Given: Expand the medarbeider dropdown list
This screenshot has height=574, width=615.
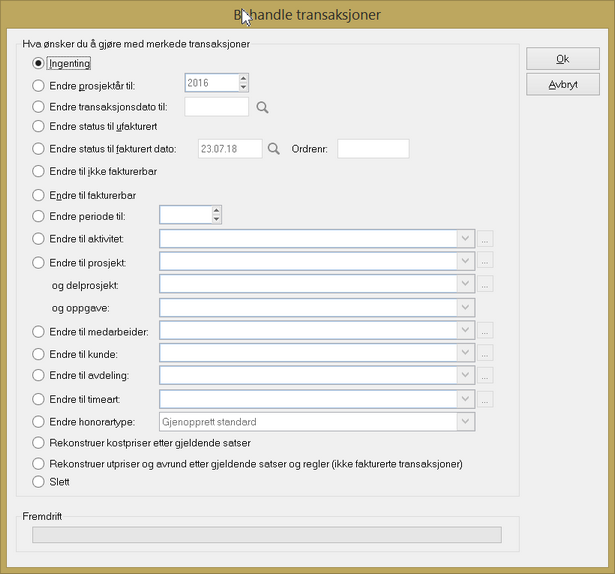Looking at the screenshot, I should tap(465, 330).
